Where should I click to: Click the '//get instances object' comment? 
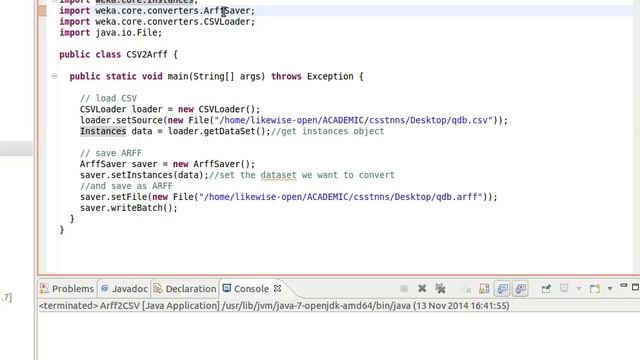pos(327,131)
